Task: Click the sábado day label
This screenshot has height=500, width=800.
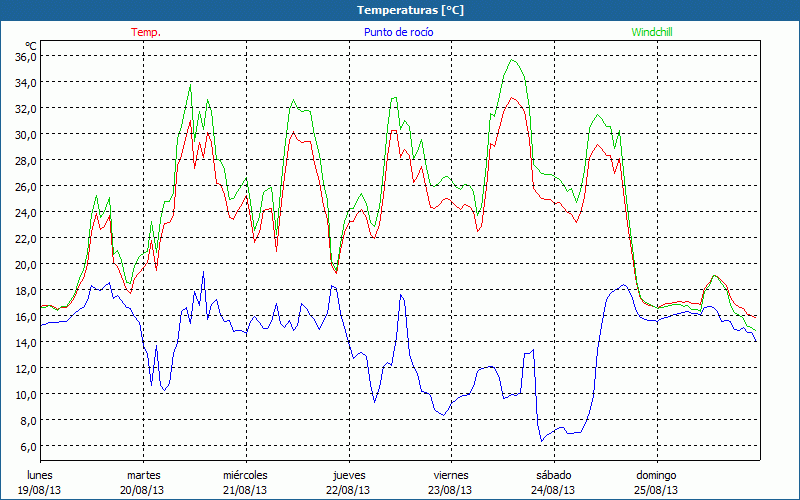Action: 553,475
